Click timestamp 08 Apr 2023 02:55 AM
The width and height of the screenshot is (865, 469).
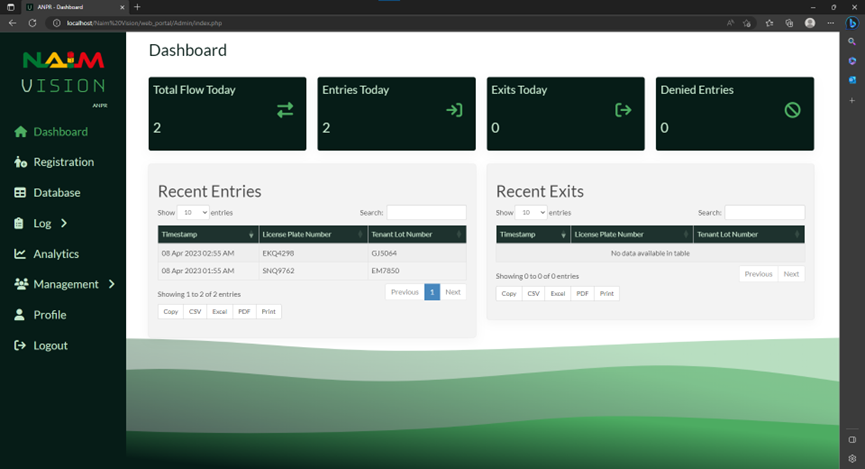tap(197, 253)
